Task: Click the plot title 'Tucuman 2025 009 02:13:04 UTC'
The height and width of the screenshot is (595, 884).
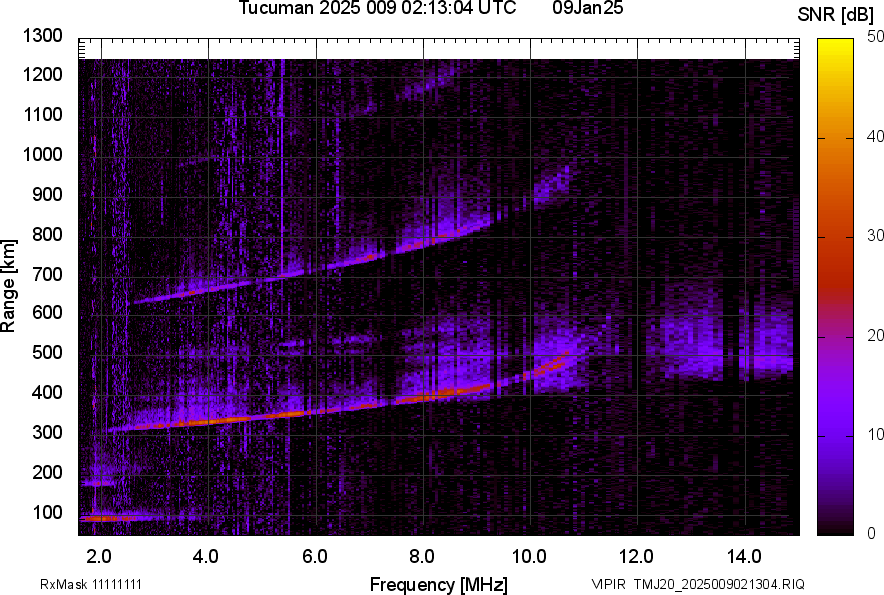Action: (377, 8)
